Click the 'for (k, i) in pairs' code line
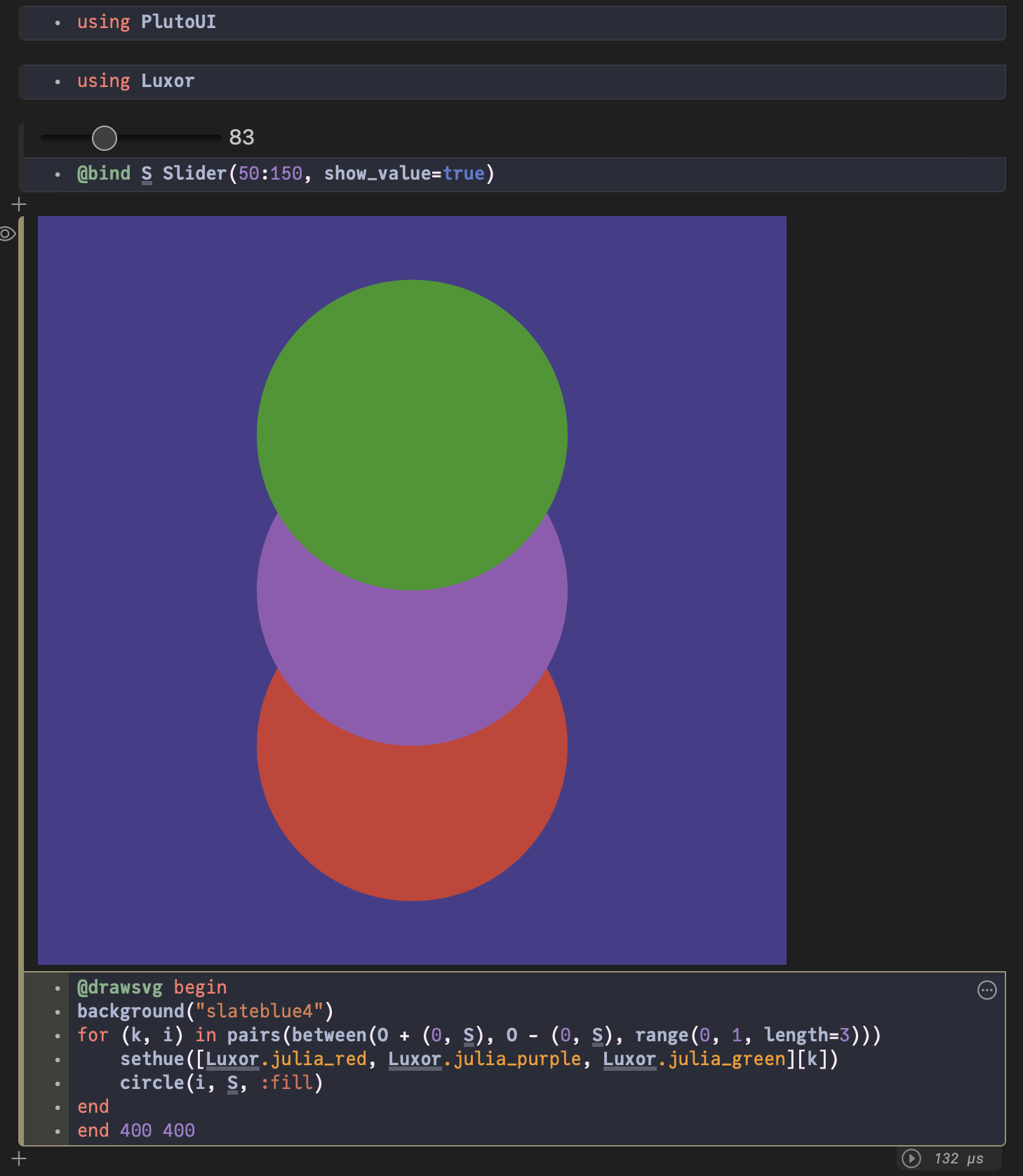Viewport: 1023px width, 1176px height. click(x=479, y=1035)
